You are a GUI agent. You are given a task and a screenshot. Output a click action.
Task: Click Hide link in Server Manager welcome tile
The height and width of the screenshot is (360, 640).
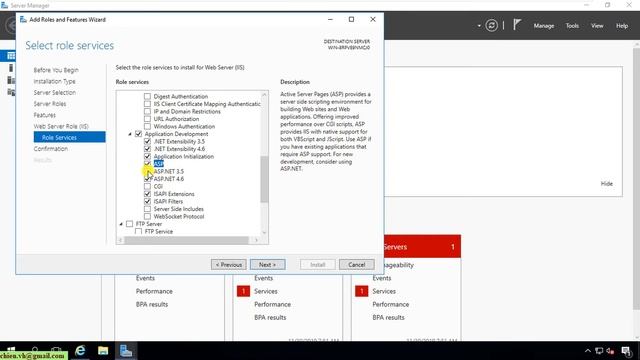click(607, 184)
